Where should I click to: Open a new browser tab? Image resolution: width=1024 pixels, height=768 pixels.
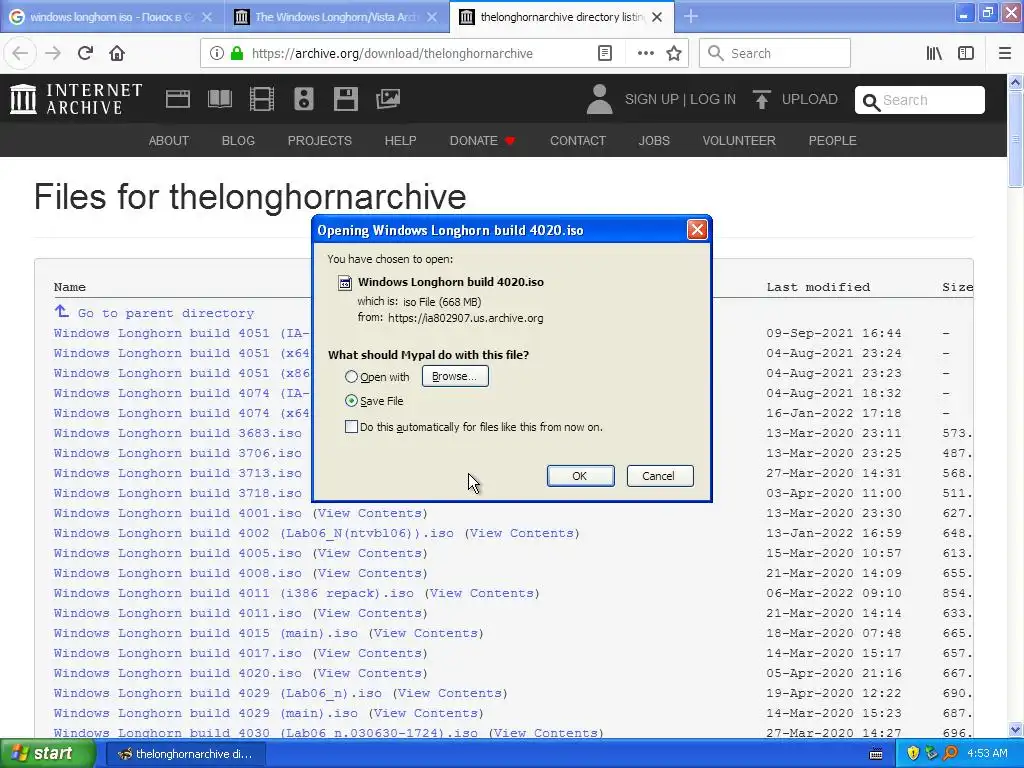tap(691, 16)
